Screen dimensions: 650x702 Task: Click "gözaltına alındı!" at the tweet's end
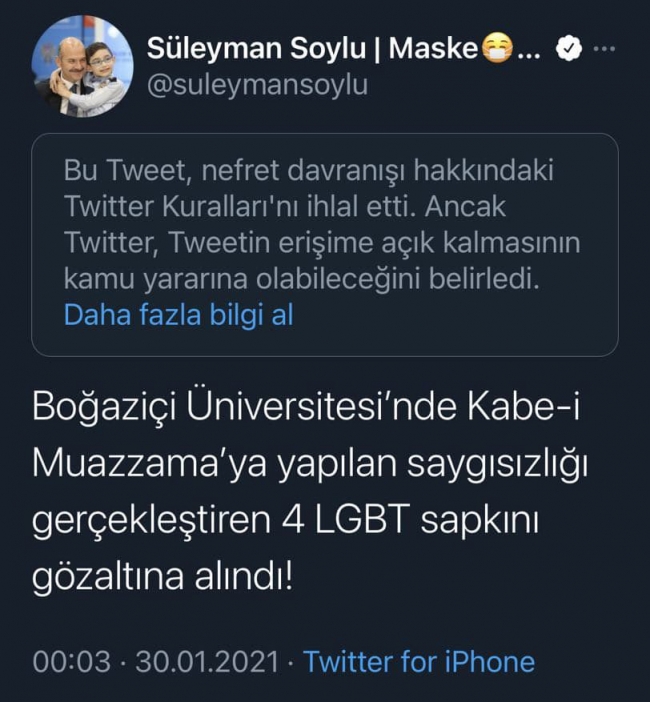[x=164, y=578]
